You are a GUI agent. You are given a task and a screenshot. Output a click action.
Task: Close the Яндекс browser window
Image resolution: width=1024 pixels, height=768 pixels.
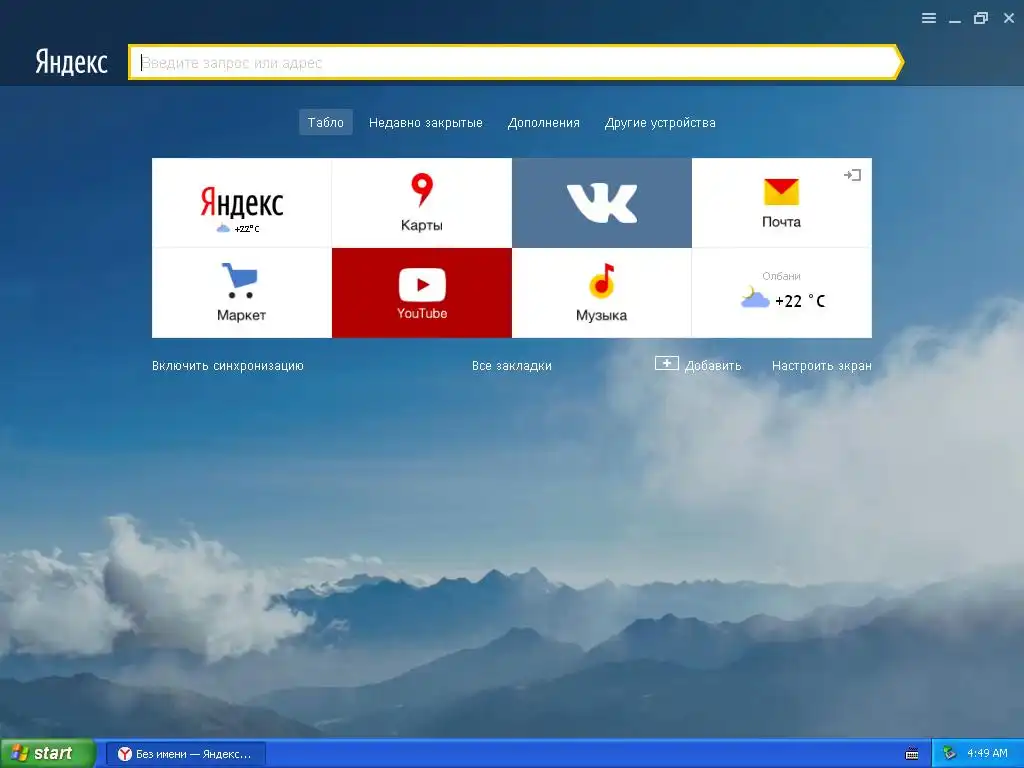click(x=1009, y=18)
